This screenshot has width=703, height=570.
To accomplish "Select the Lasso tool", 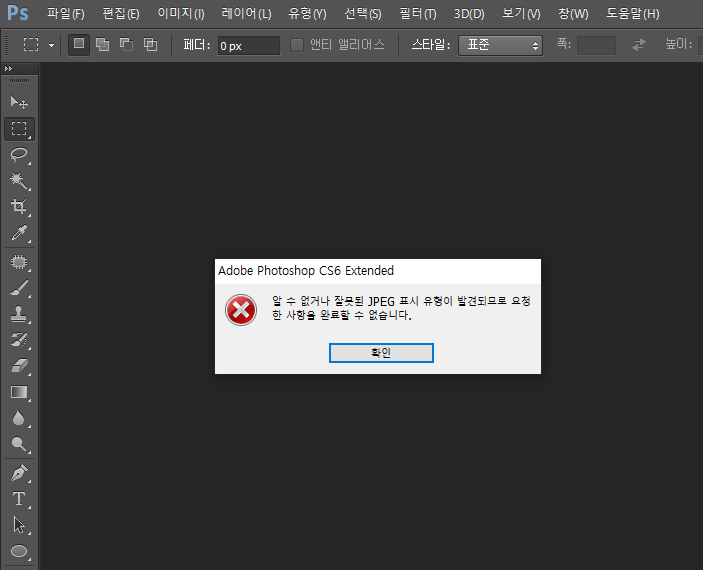I will click(x=19, y=155).
